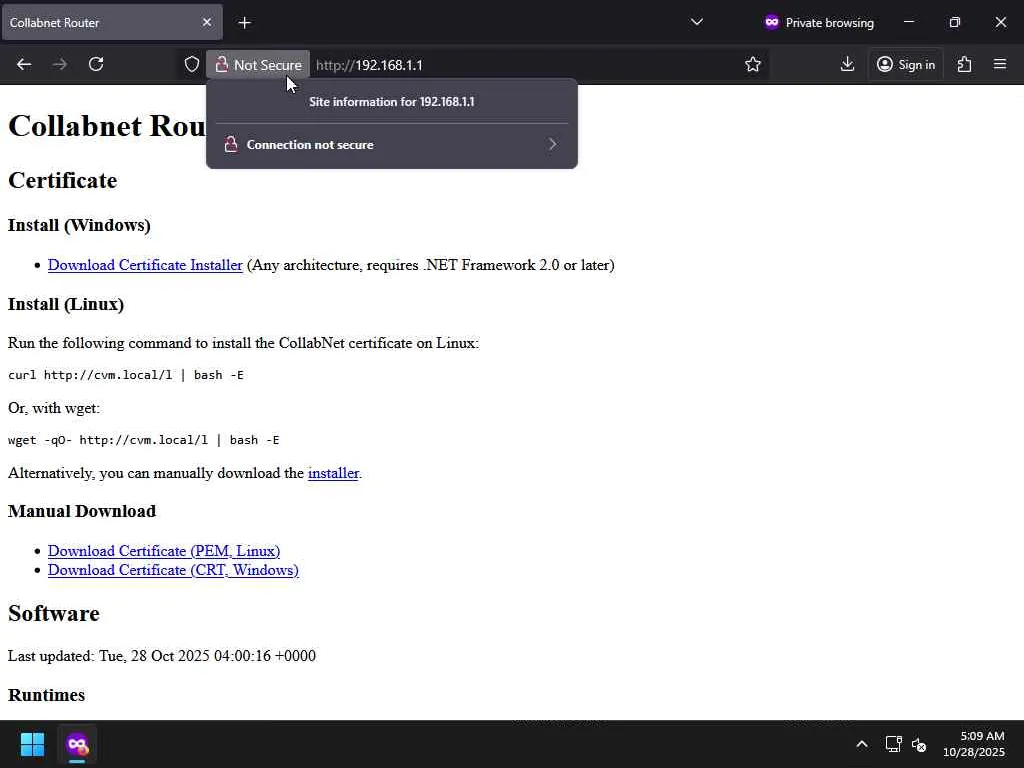Open the taskbar clock and date
This screenshot has height=768, width=1024.
(974, 744)
